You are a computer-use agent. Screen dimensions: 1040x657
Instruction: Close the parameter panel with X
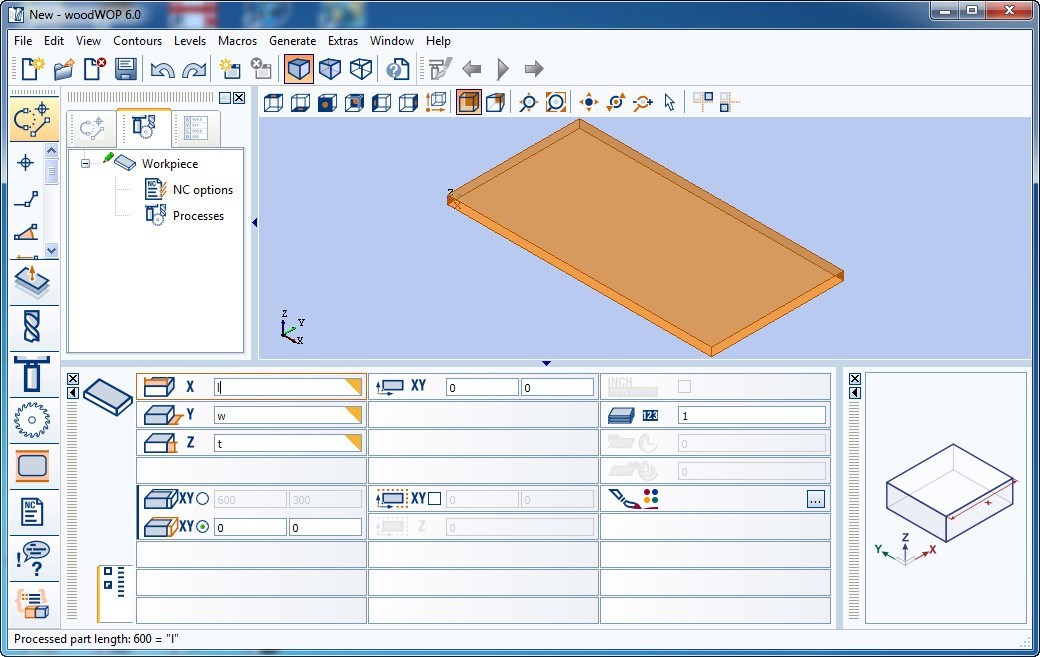tap(73, 379)
